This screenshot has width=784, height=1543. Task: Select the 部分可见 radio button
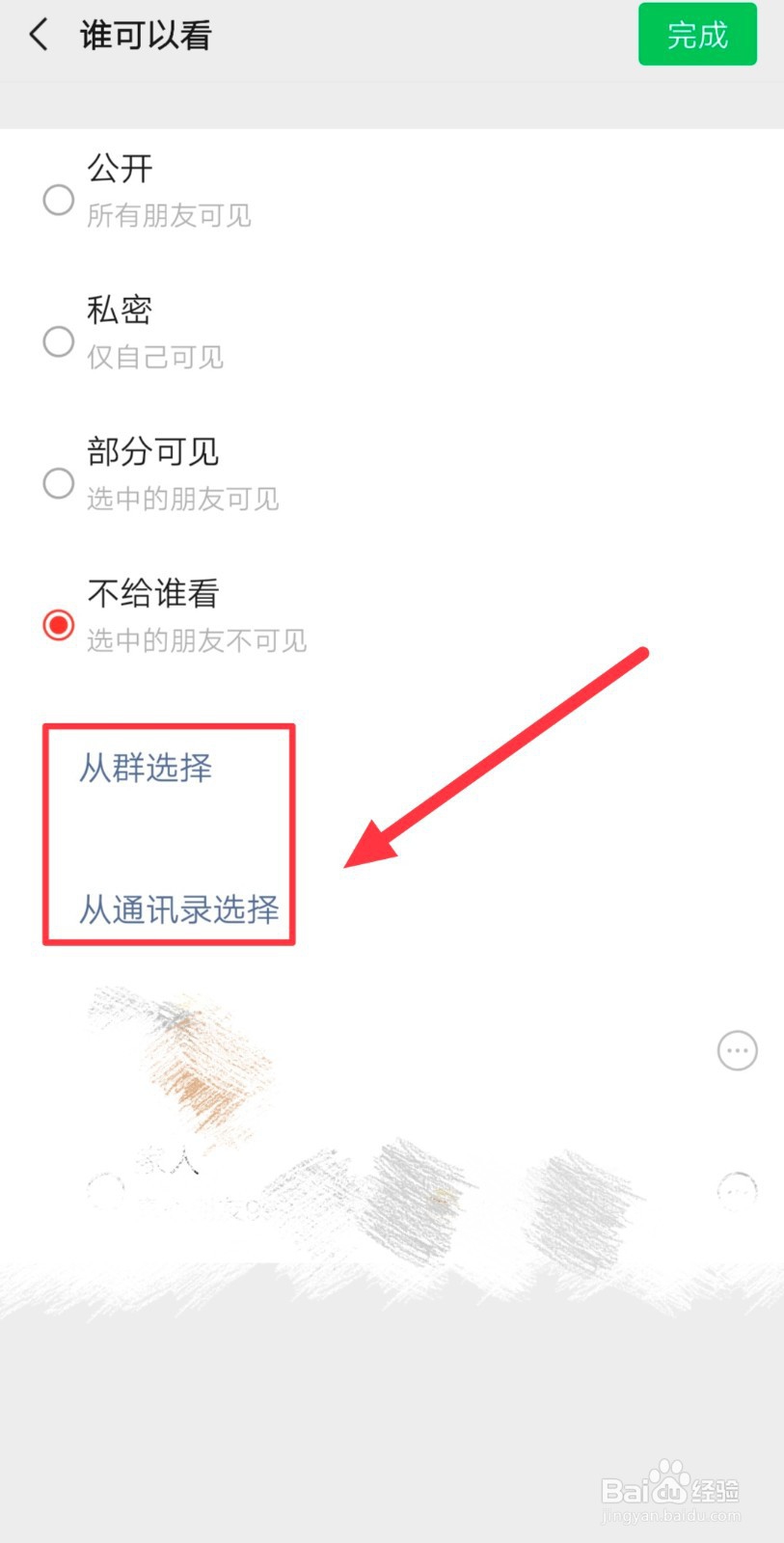click(x=59, y=483)
